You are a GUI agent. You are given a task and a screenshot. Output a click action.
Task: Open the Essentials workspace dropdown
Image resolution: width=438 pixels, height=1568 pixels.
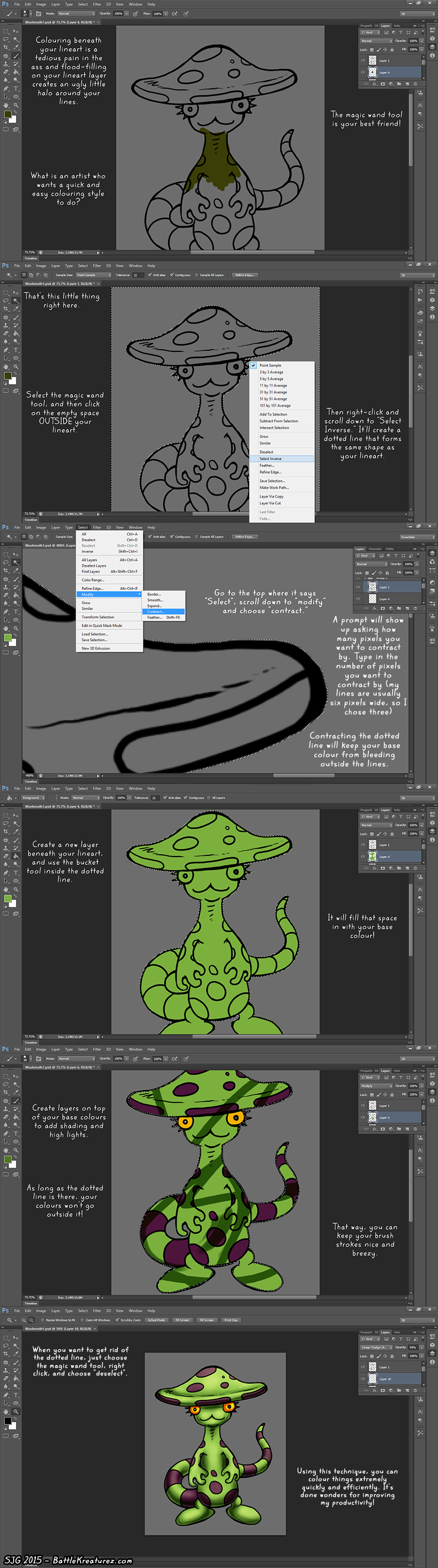[x=417, y=537]
